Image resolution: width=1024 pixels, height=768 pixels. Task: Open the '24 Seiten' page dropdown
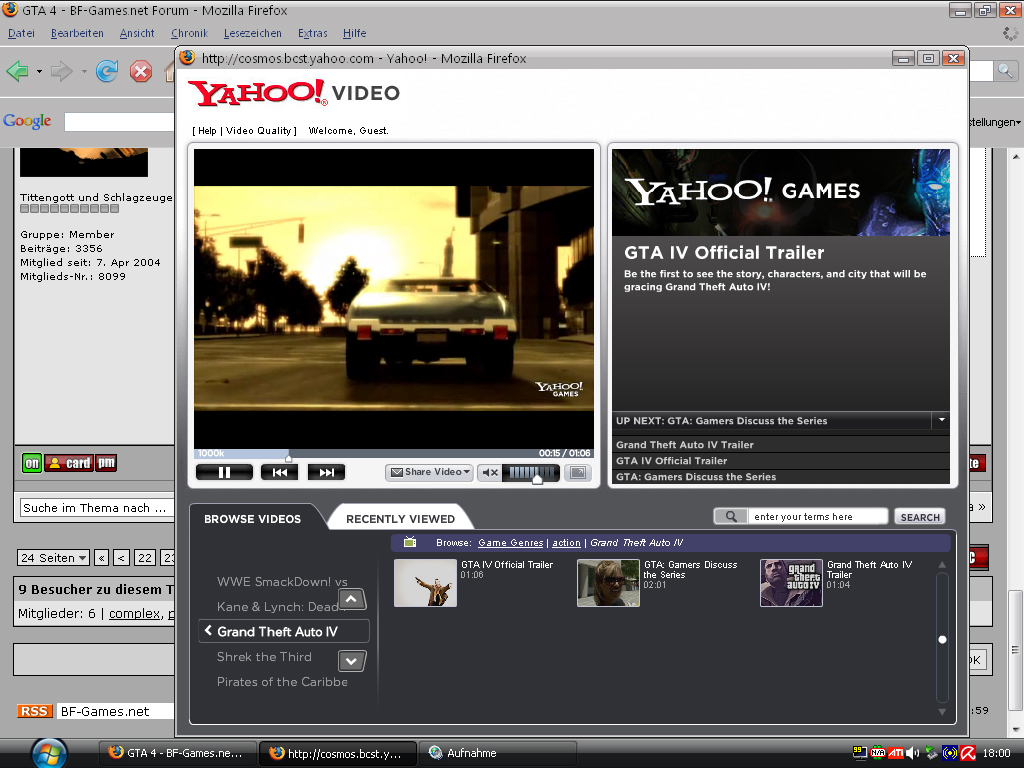click(54, 558)
